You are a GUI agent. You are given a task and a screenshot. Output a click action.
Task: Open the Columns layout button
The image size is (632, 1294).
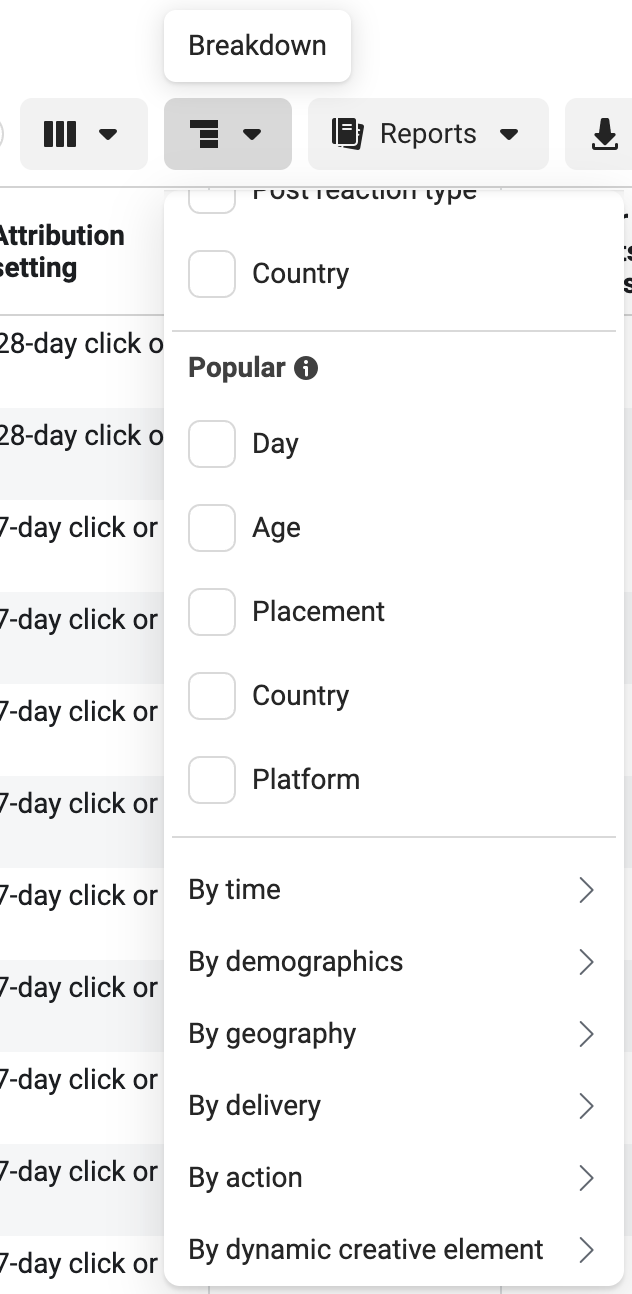pyautogui.click(x=84, y=134)
